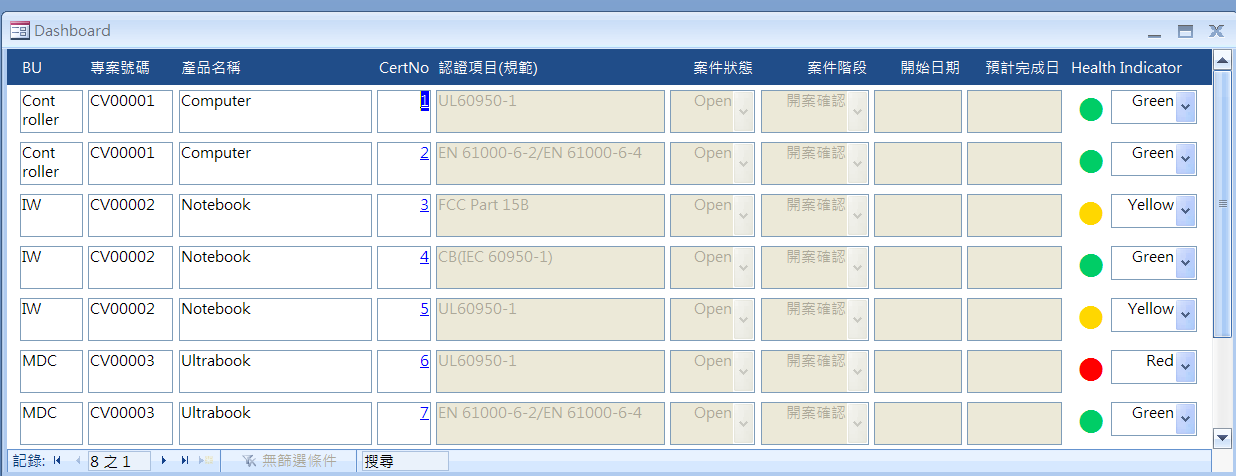Open Health Indicator dropdown for CertNo 6

1186,367
